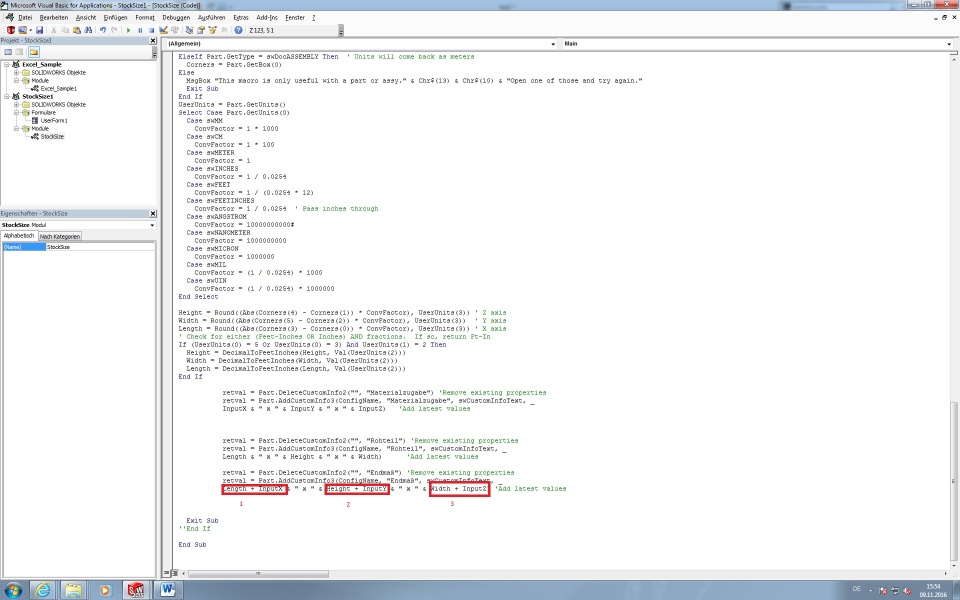Open the Extras menu
This screenshot has height=600, width=960.
(241, 18)
